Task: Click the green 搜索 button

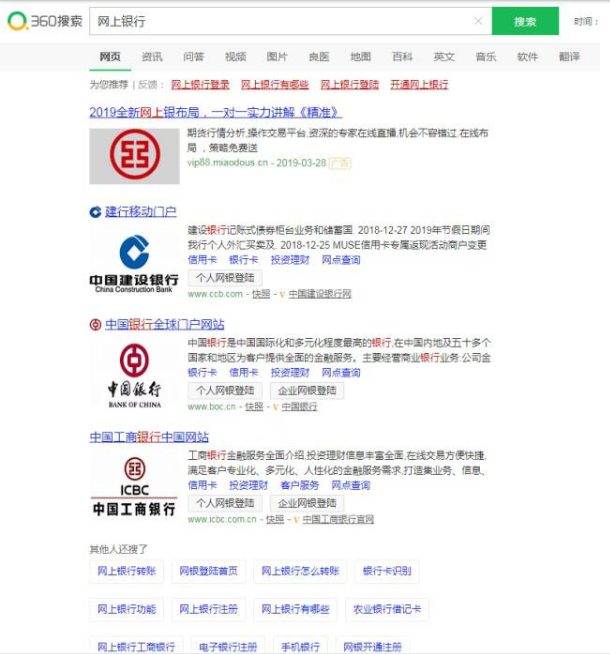Action: pyautogui.click(x=525, y=21)
